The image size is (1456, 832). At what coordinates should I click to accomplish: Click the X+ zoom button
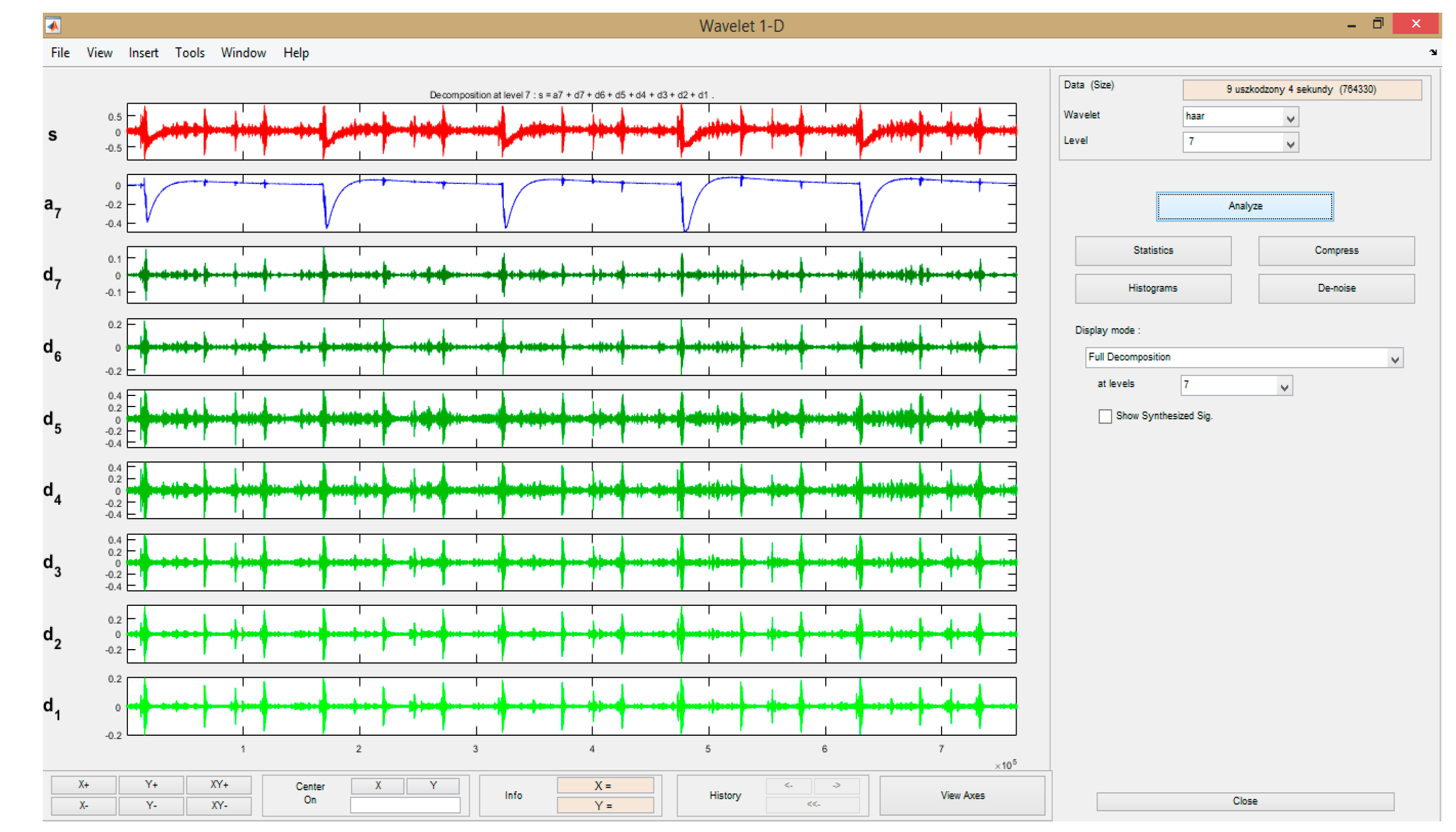point(84,784)
